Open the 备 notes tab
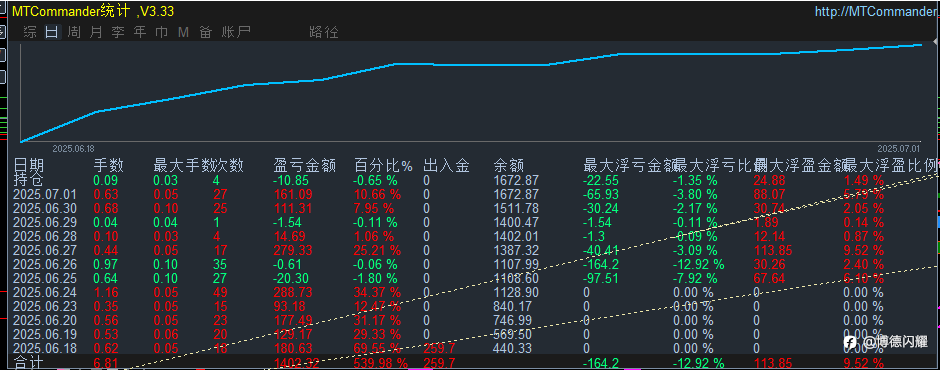The height and width of the screenshot is (370, 940). (206, 32)
